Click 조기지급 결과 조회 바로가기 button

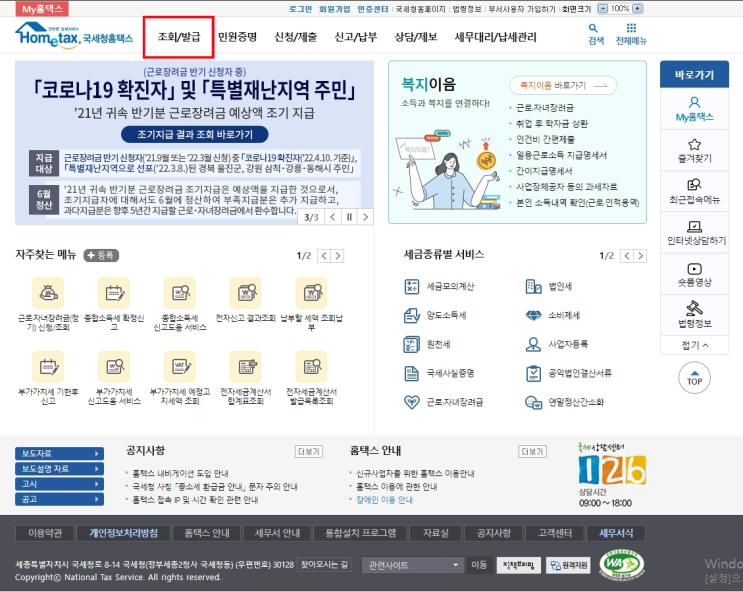pos(195,135)
